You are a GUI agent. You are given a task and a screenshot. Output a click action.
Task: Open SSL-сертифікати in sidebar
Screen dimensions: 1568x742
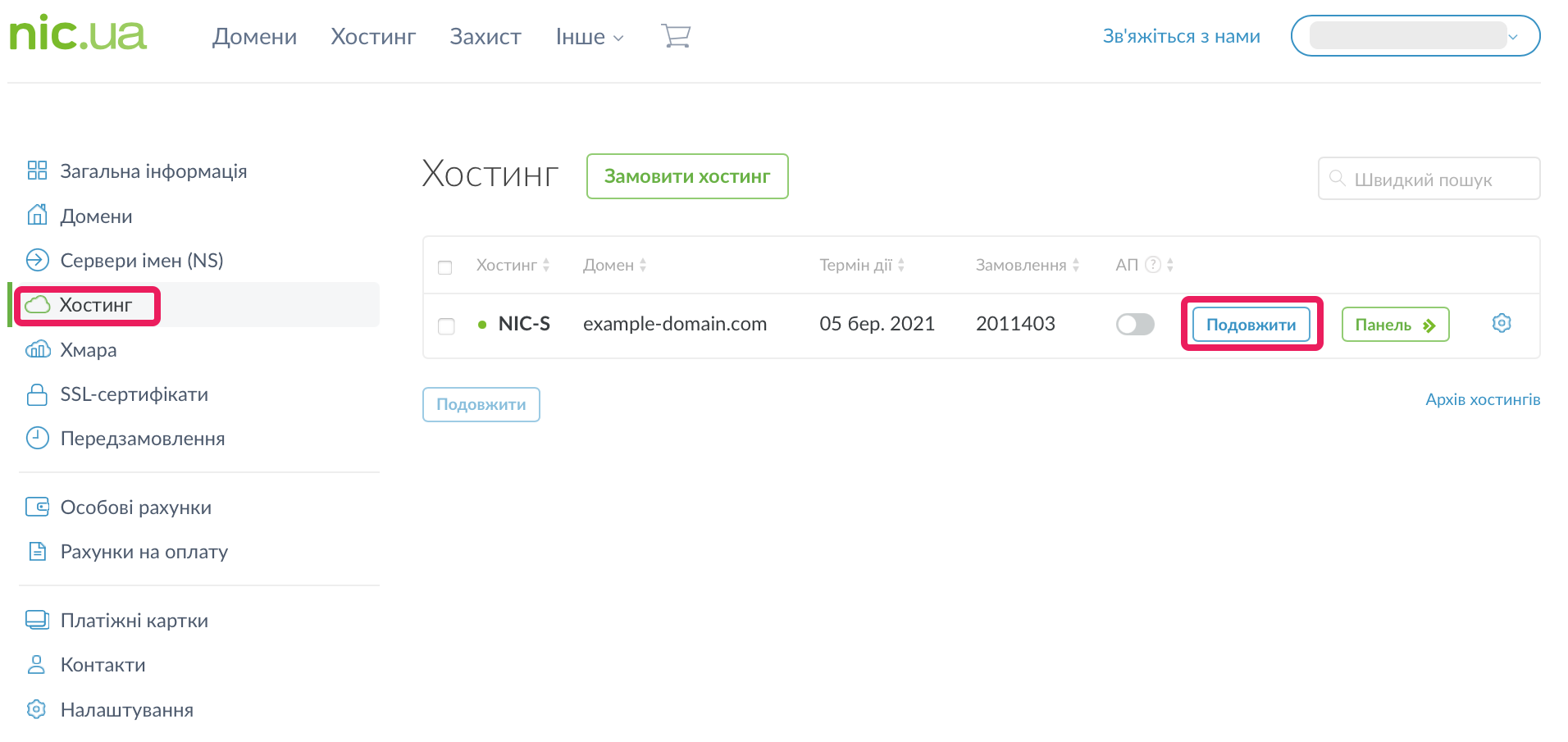(134, 394)
